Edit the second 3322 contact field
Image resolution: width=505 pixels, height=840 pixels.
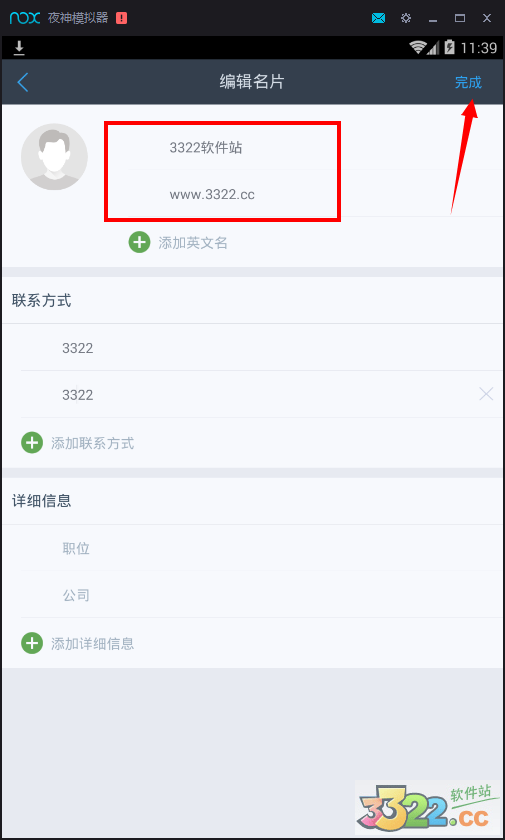[261, 395]
